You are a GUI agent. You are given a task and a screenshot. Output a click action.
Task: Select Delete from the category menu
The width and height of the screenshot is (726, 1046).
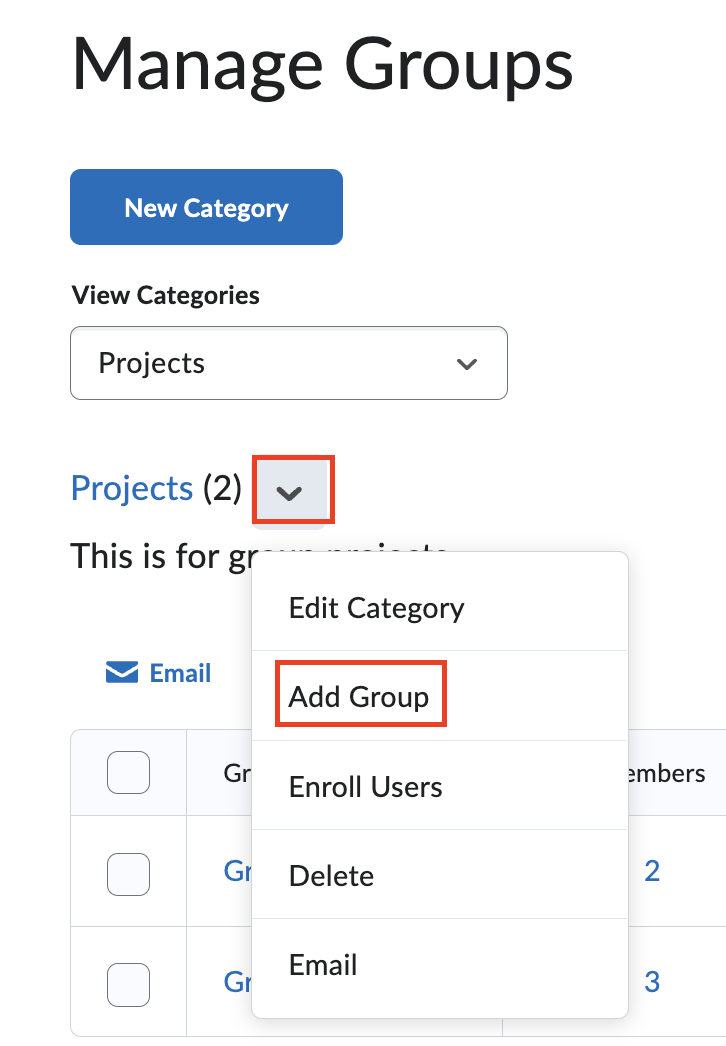[331, 875]
